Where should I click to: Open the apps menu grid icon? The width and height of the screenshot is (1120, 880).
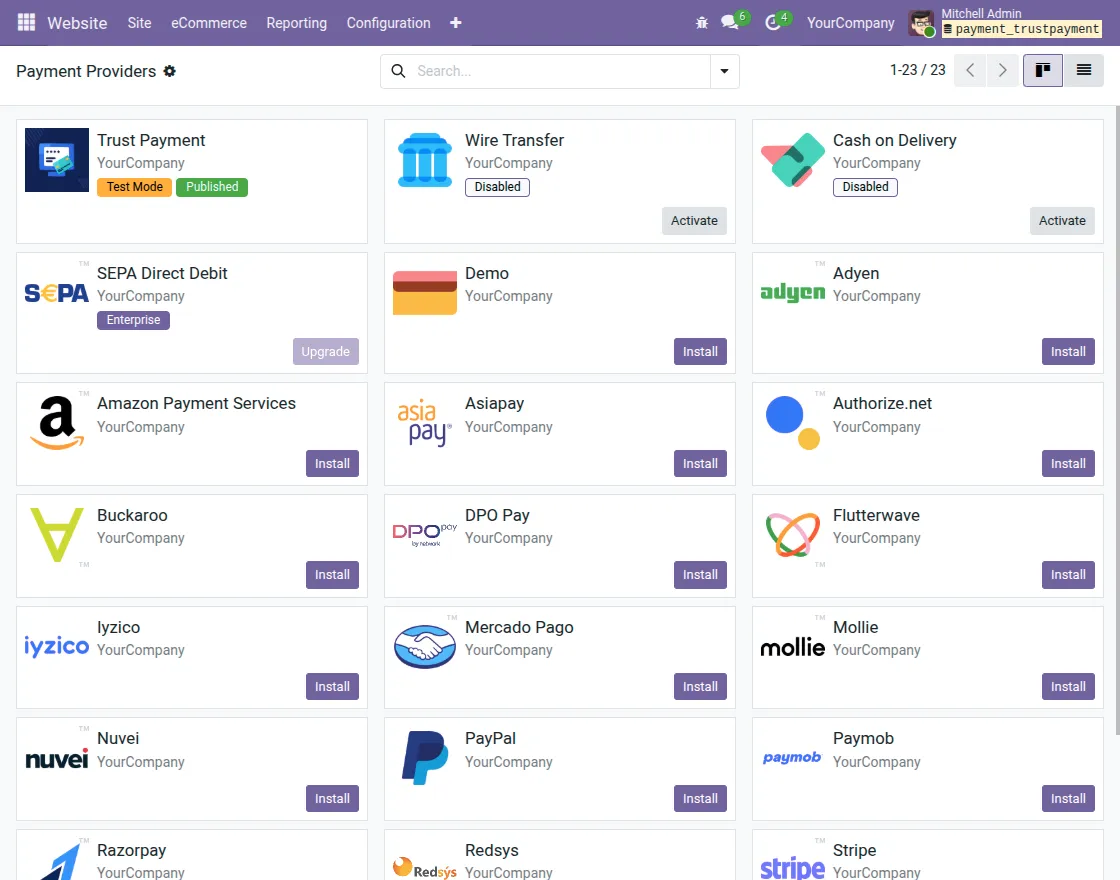[25, 22]
